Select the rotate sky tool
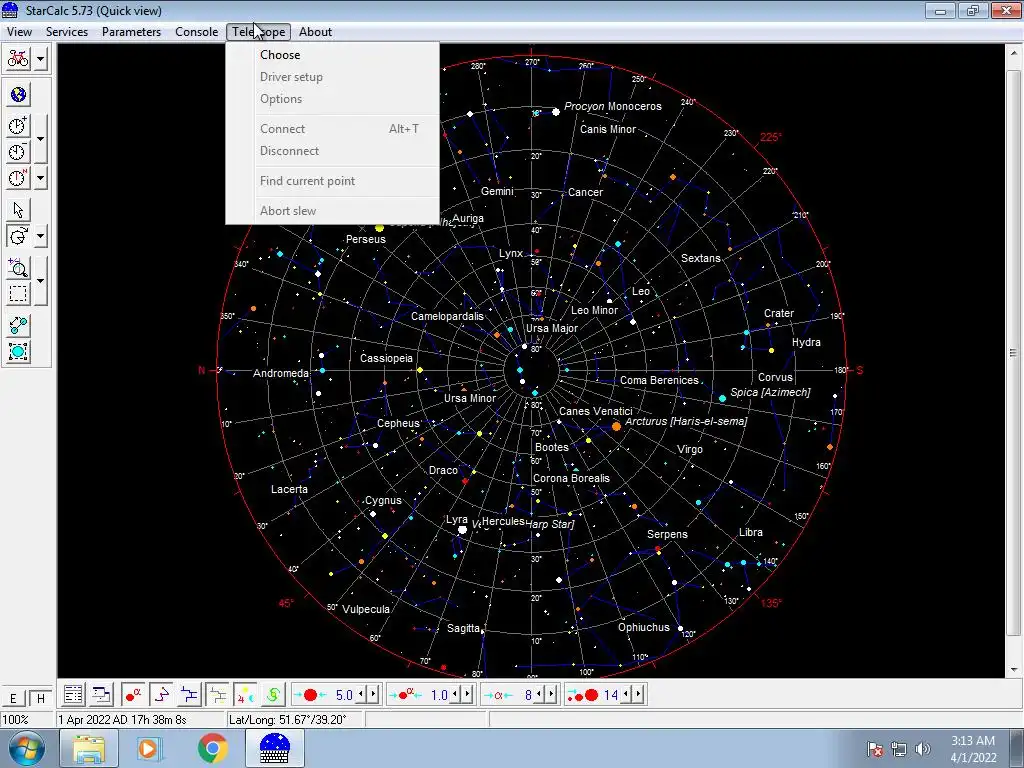Screen dimensions: 1024x768 (18, 236)
